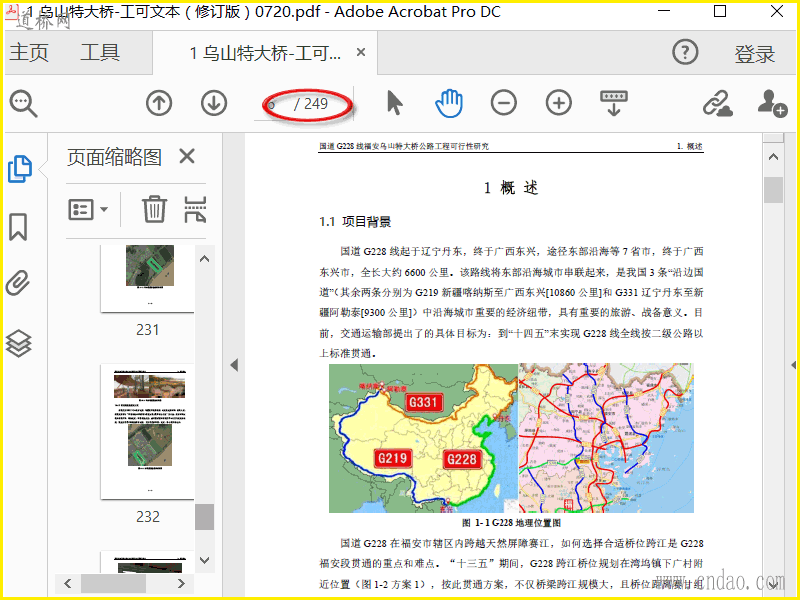This screenshot has width=800, height=600.
Task: Collapse the left navigation pane arrow
Action: pos(234,365)
